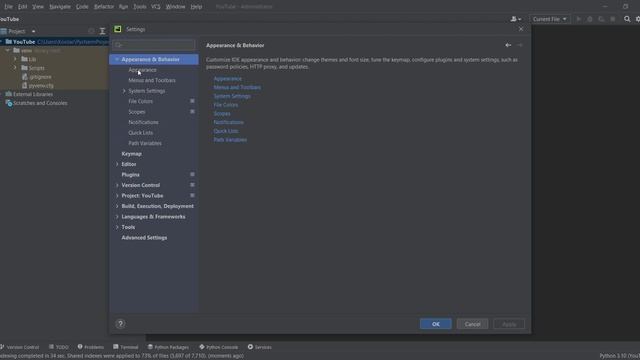
Task: Click the Search Everywhere magnifier icon
Action: click(x=627, y=19)
